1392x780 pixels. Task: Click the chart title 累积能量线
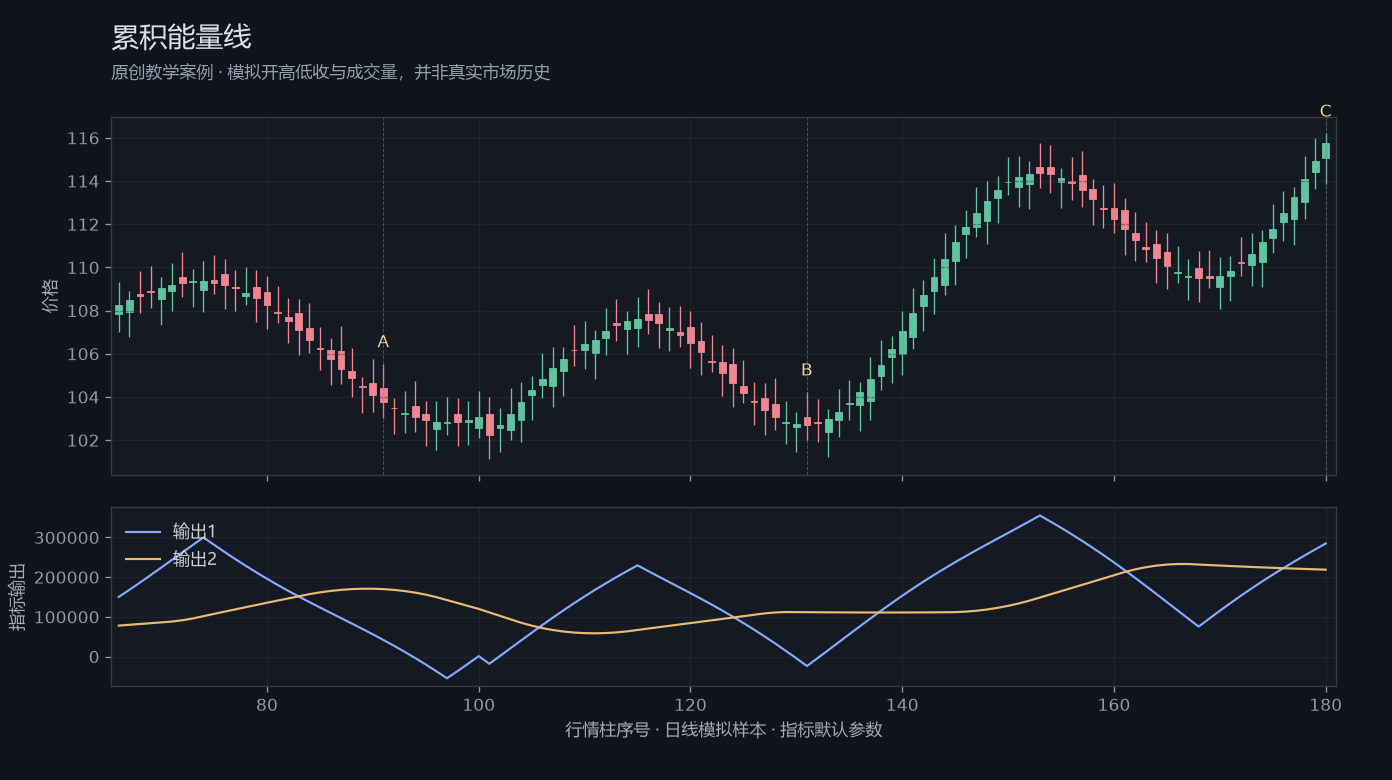[181, 38]
